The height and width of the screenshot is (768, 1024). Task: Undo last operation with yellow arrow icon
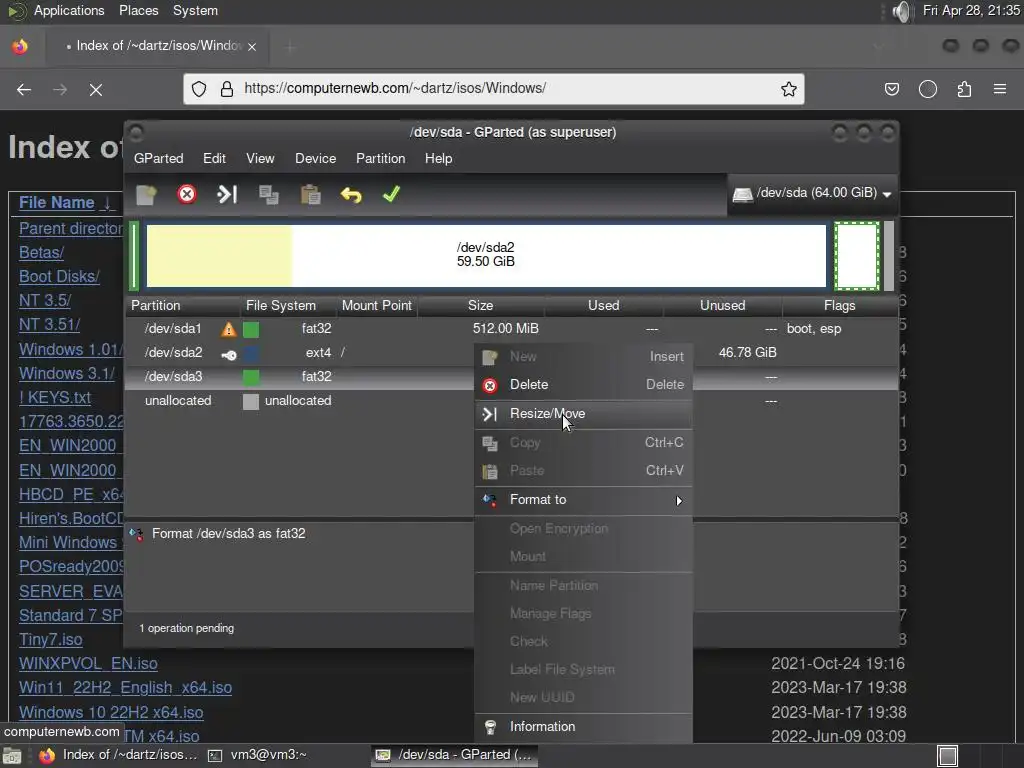tap(351, 195)
